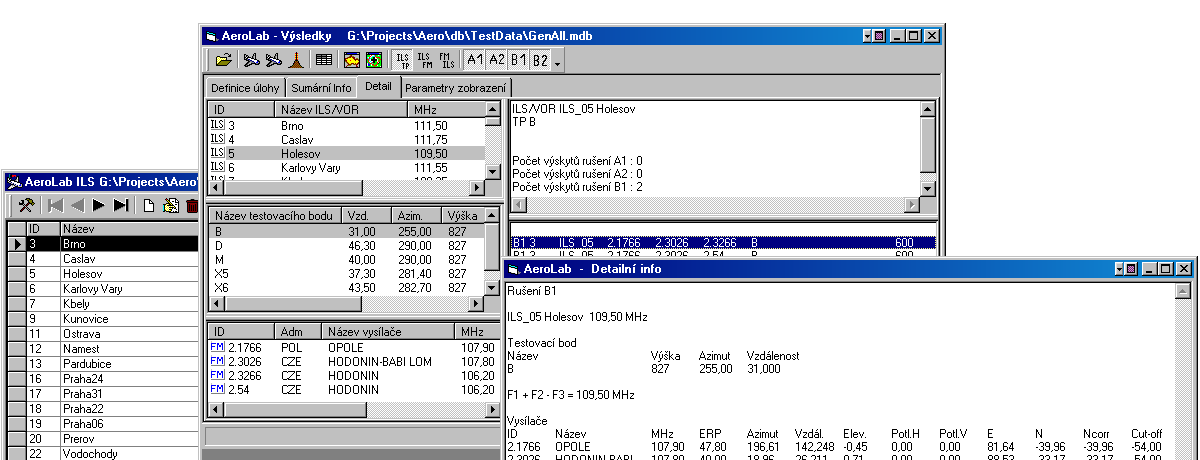Image resolution: width=1200 pixels, height=460 pixels.
Task: Click the red trash delete icon
Action: 191,205
